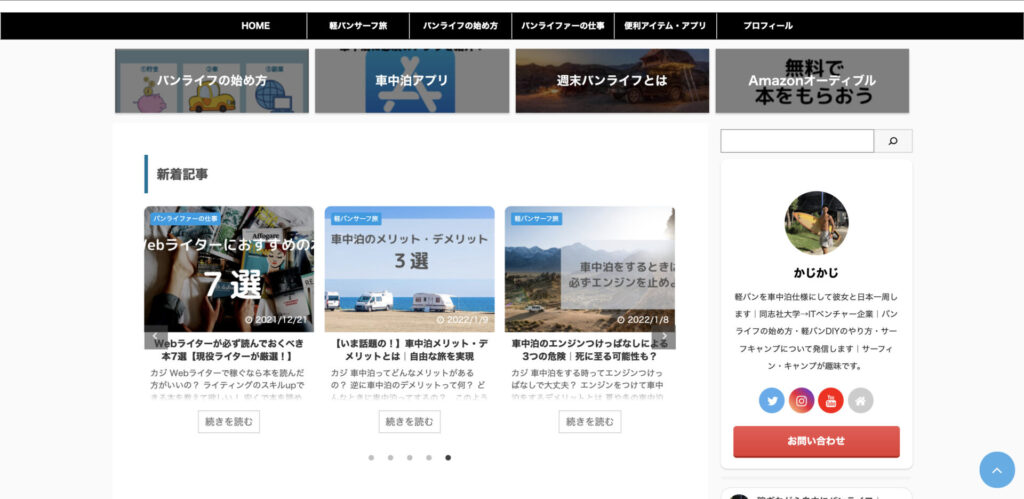
Task: Select the fourth carousel pagination dot
Action: coord(429,458)
